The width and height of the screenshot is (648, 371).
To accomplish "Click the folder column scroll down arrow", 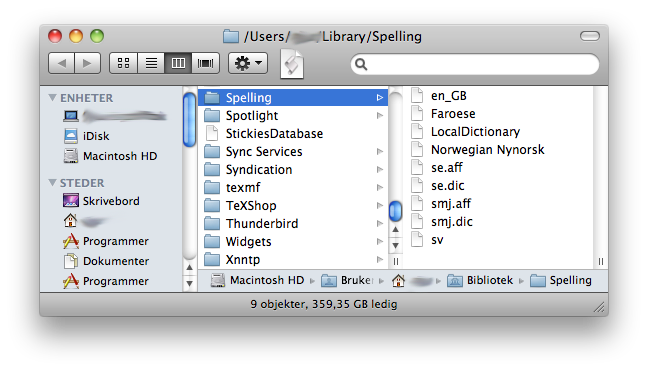I will point(395,245).
